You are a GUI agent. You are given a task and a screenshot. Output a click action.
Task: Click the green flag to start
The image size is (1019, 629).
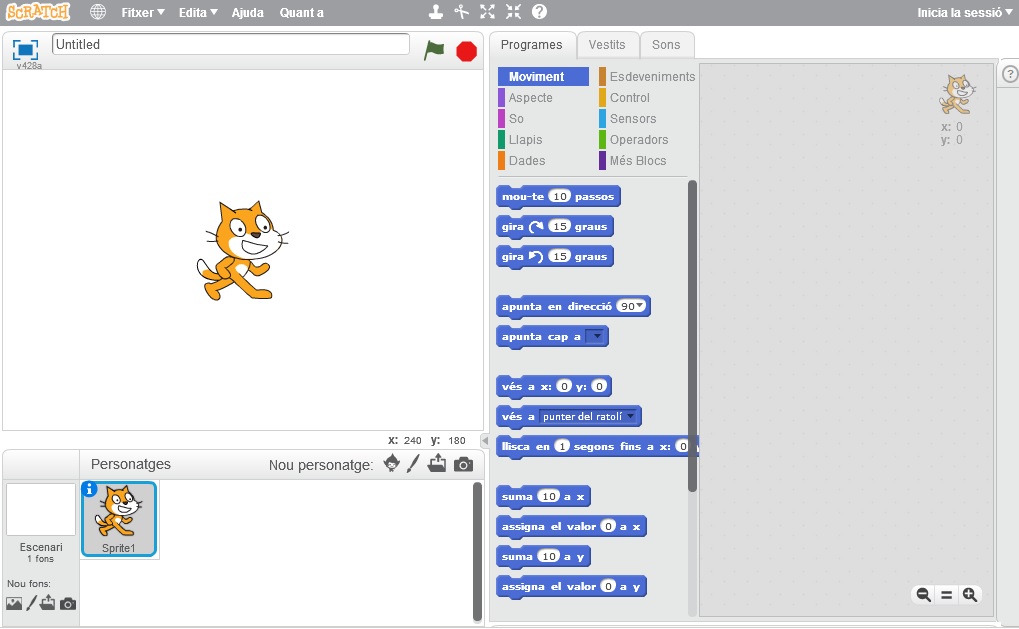coord(433,50)
